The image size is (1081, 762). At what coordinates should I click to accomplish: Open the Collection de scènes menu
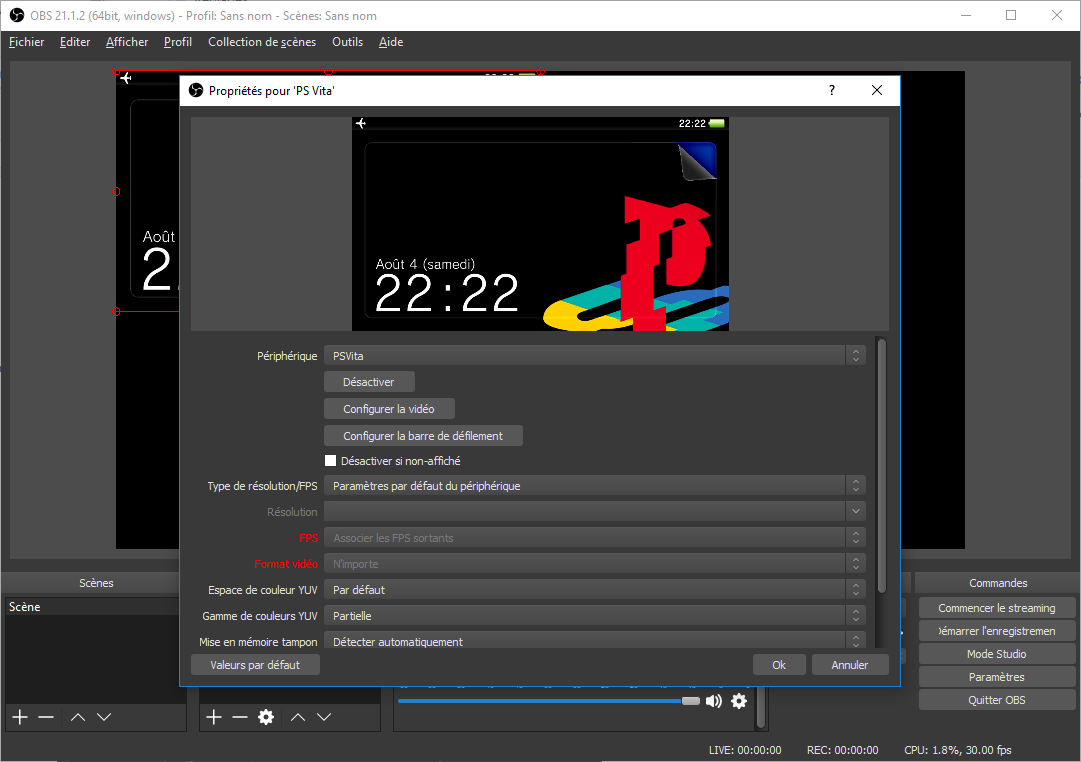tap(262, 42)
